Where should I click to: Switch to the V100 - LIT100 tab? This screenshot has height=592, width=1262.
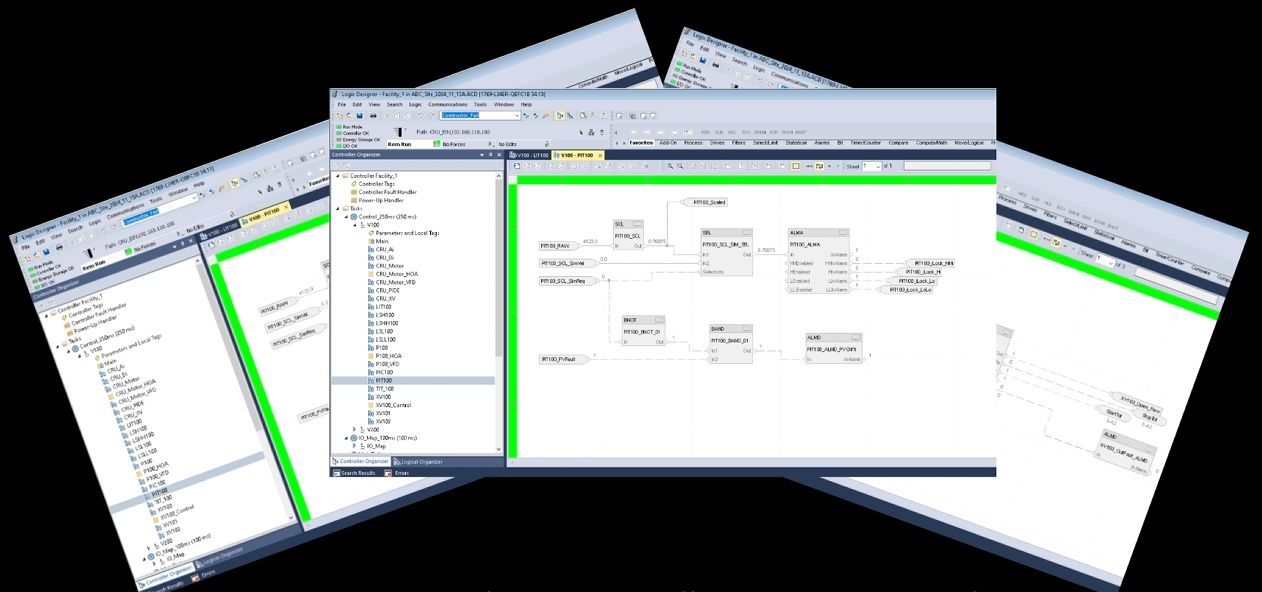click(x=530, y=155)
